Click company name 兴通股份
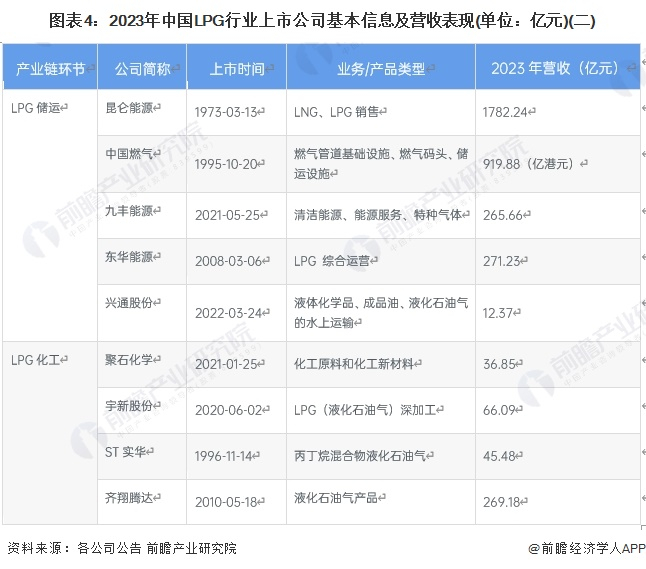 [129, 303]
